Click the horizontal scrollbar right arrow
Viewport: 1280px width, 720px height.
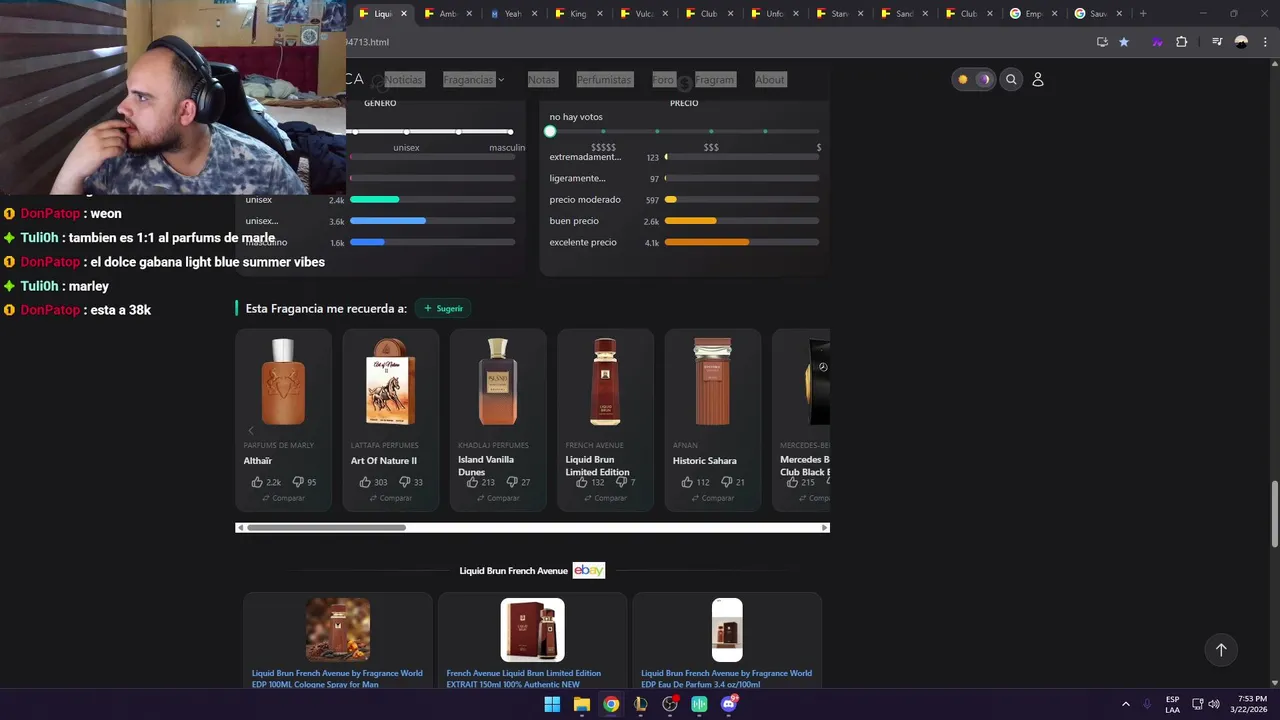tap(825, 528)
